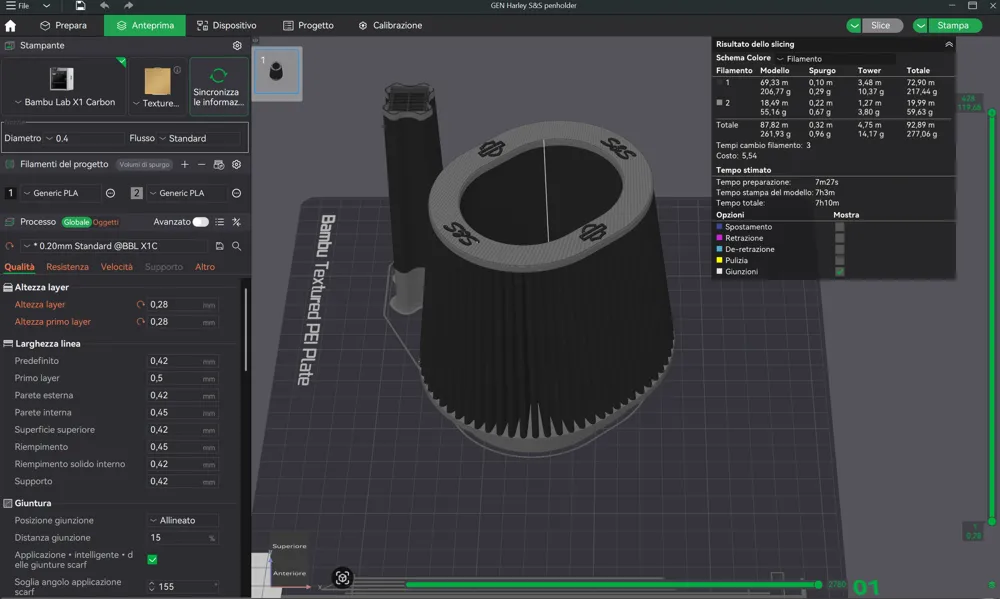Open the Flusso Standard dropdown
1000x599 pixels.
pyautogui.click(x=201, y=138)
